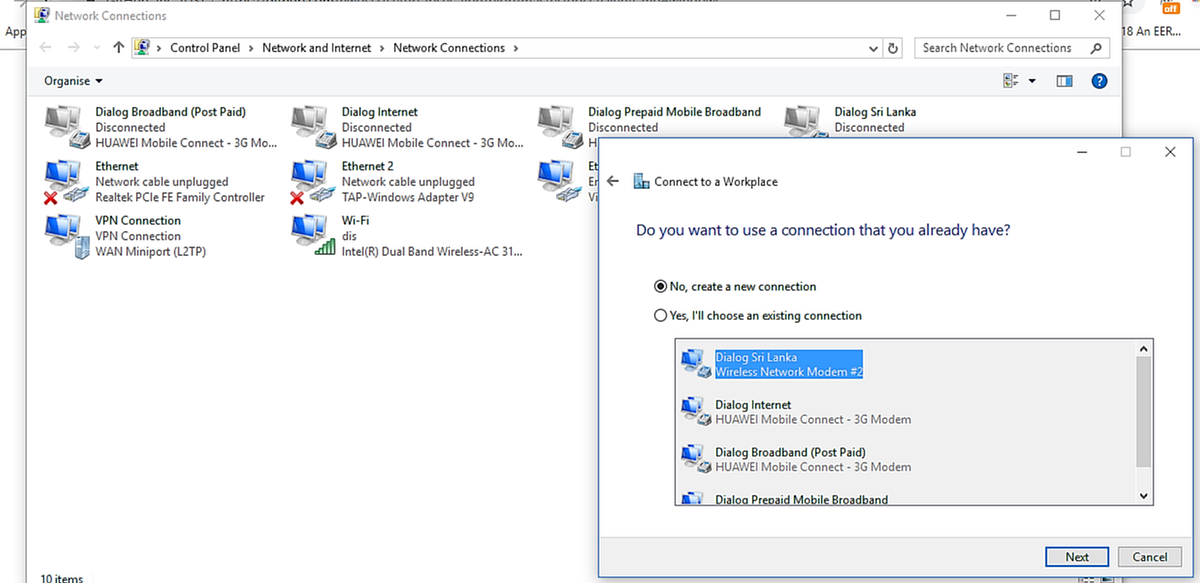
Task: Click the Dialog Internet modem icon in wizard list
Action: tap(695, 411)
